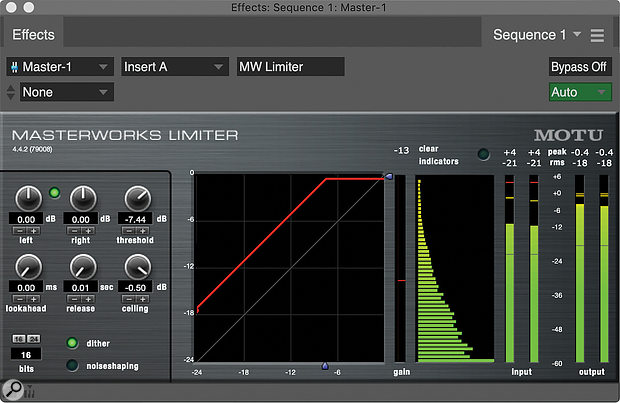Open the Effects window hamburger menu
620x403 pixels.
click(x=597, y=35)
